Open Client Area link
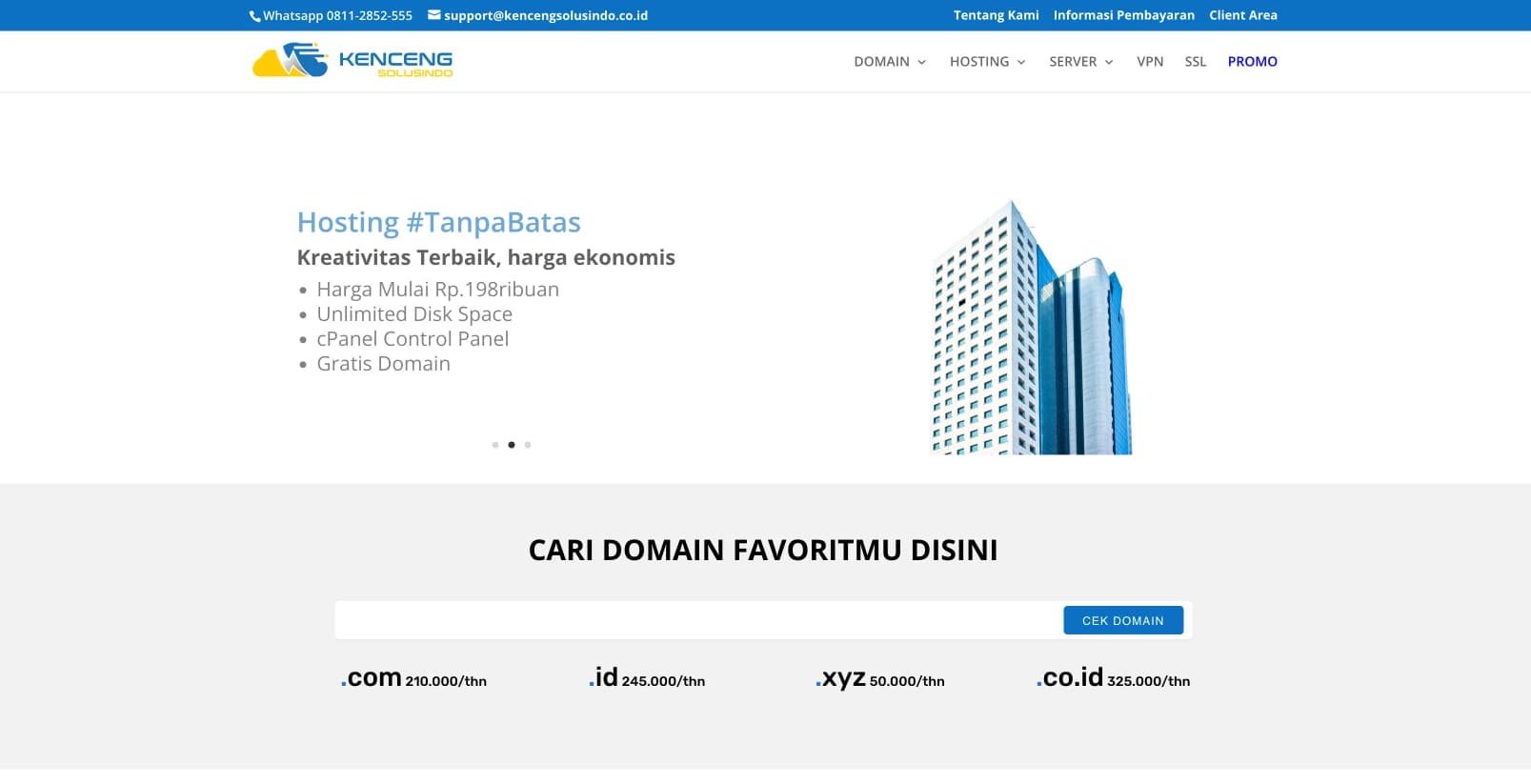The height and width of the screenshot is (784, 1531). click(x=1243, y=15)
